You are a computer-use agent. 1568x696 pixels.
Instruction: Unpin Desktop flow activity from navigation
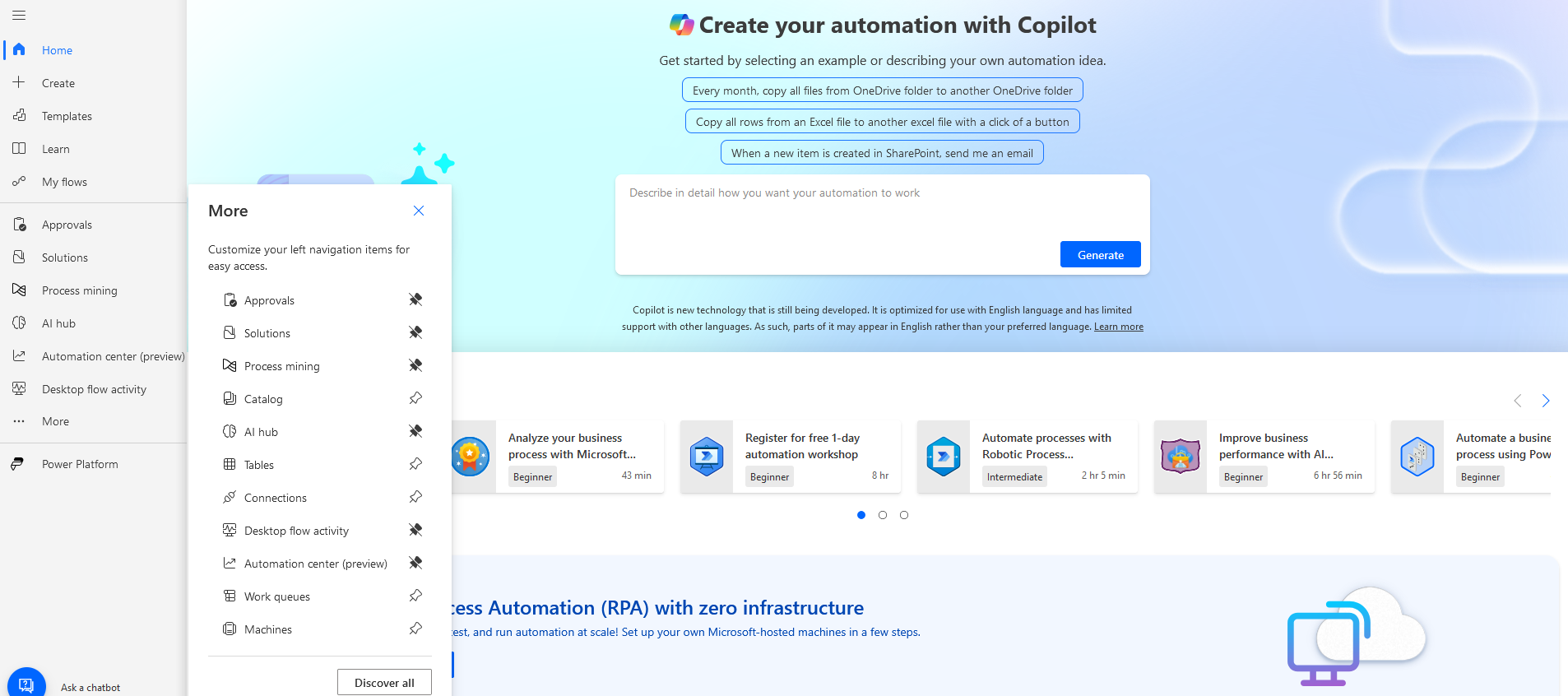pyautogui.click(x=415, y=530)
